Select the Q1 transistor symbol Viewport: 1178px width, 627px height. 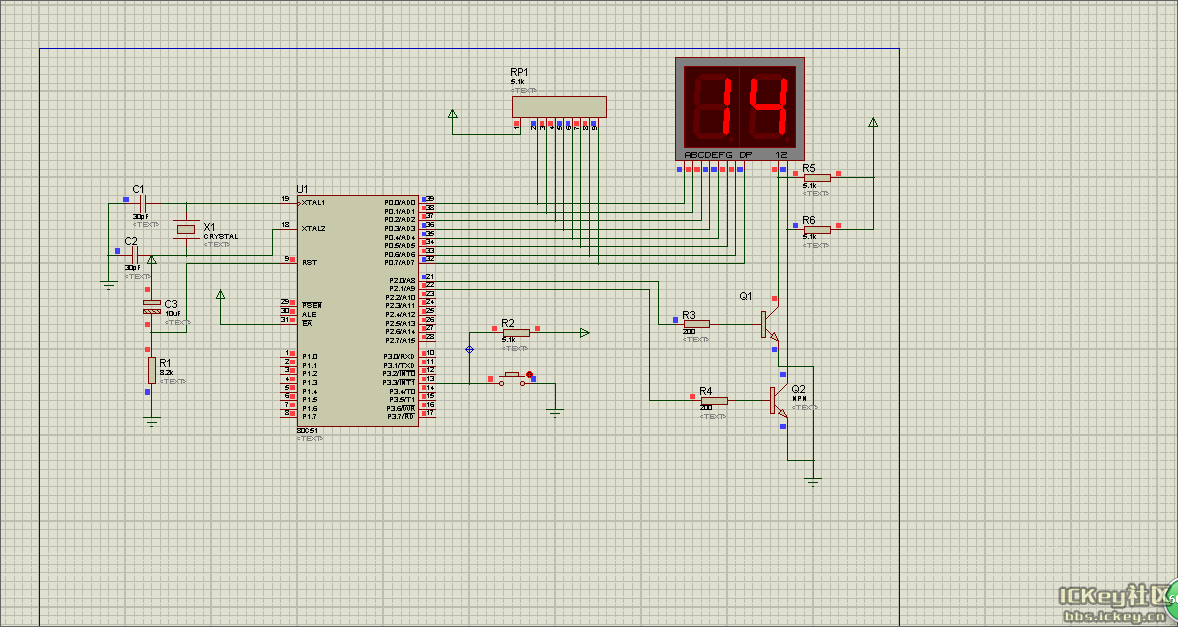point(769,323)
